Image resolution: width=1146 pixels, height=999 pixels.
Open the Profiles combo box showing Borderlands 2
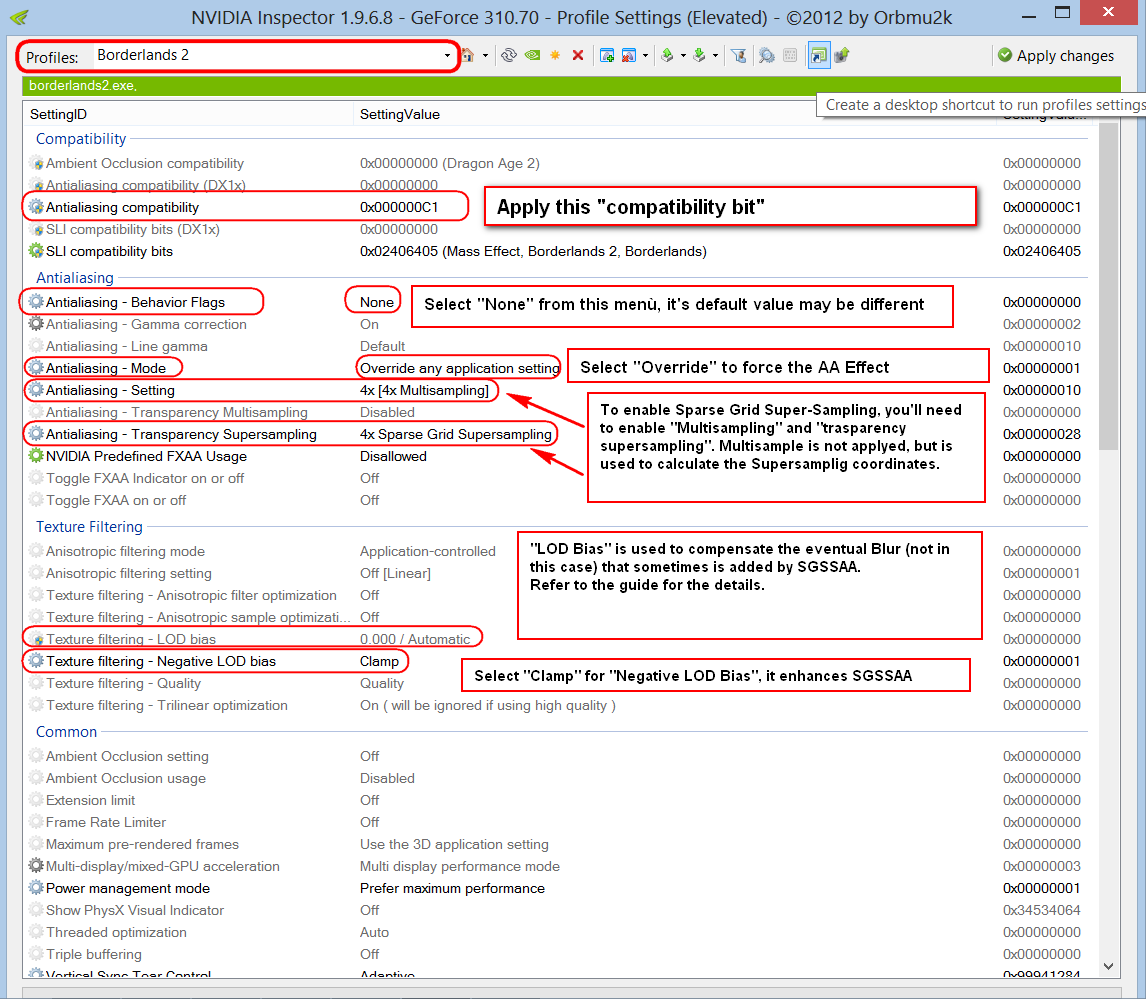coord(273,56)
